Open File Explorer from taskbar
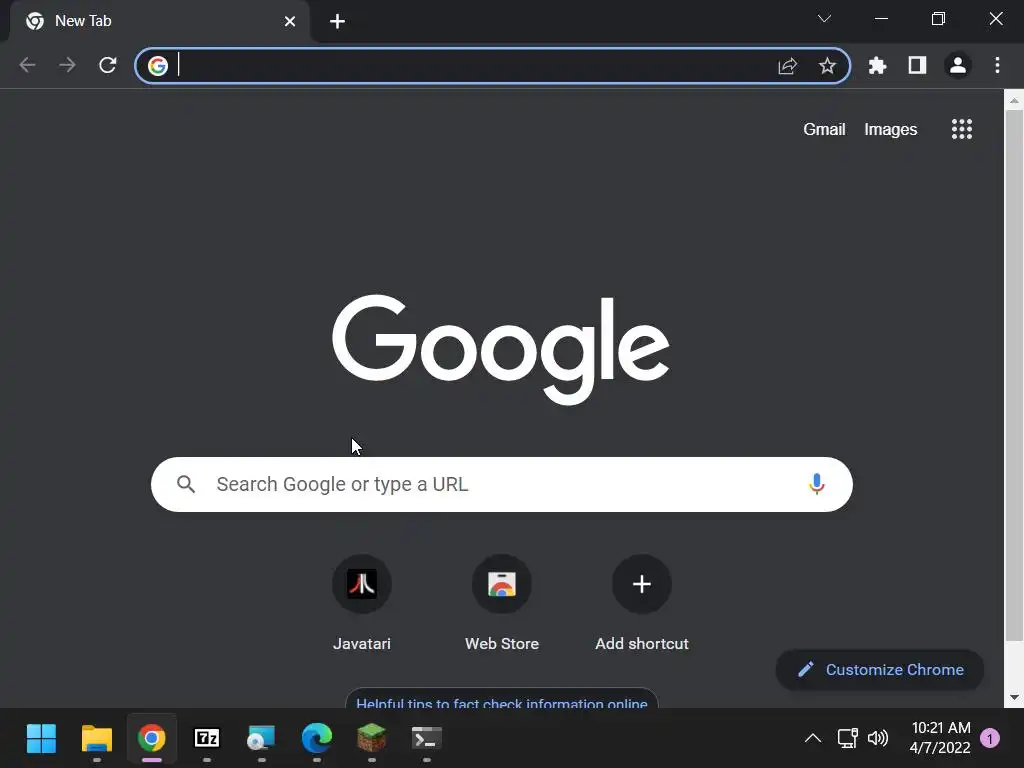 coord(97,739)
